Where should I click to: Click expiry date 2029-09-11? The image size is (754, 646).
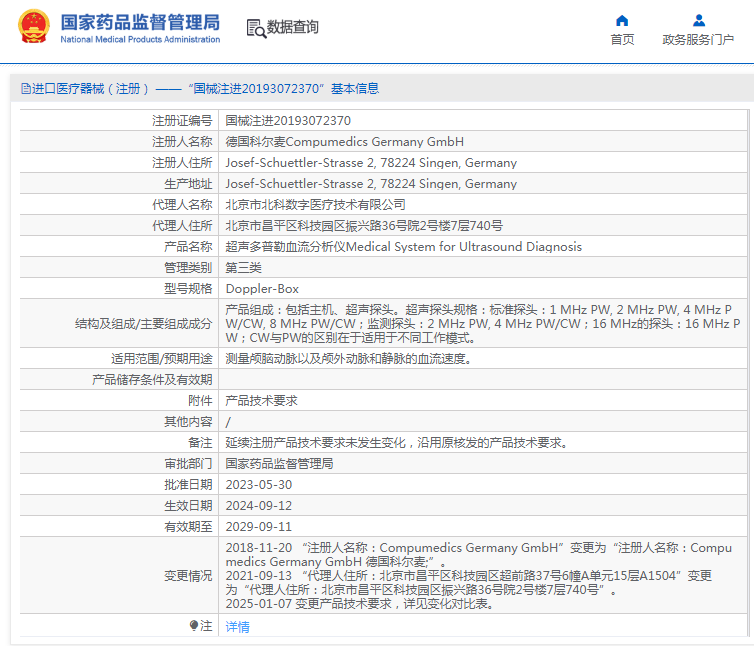click(x=259, y=527)
